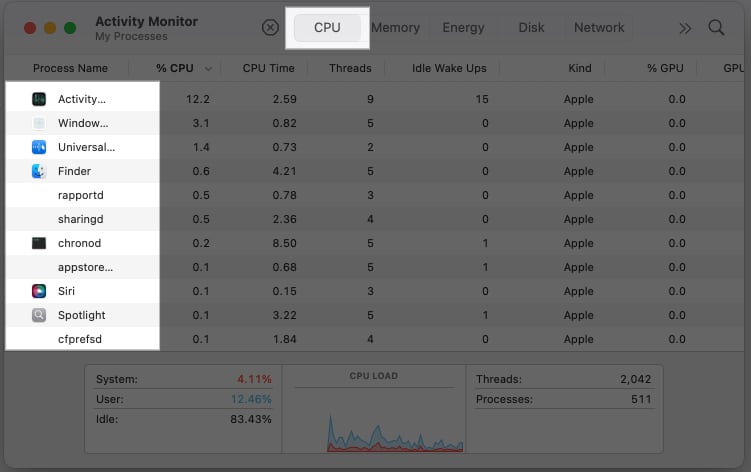The width and height of the screenshot is (751, 472).
Task: Click the Threads 2,042 value
Action: point(636,379)
